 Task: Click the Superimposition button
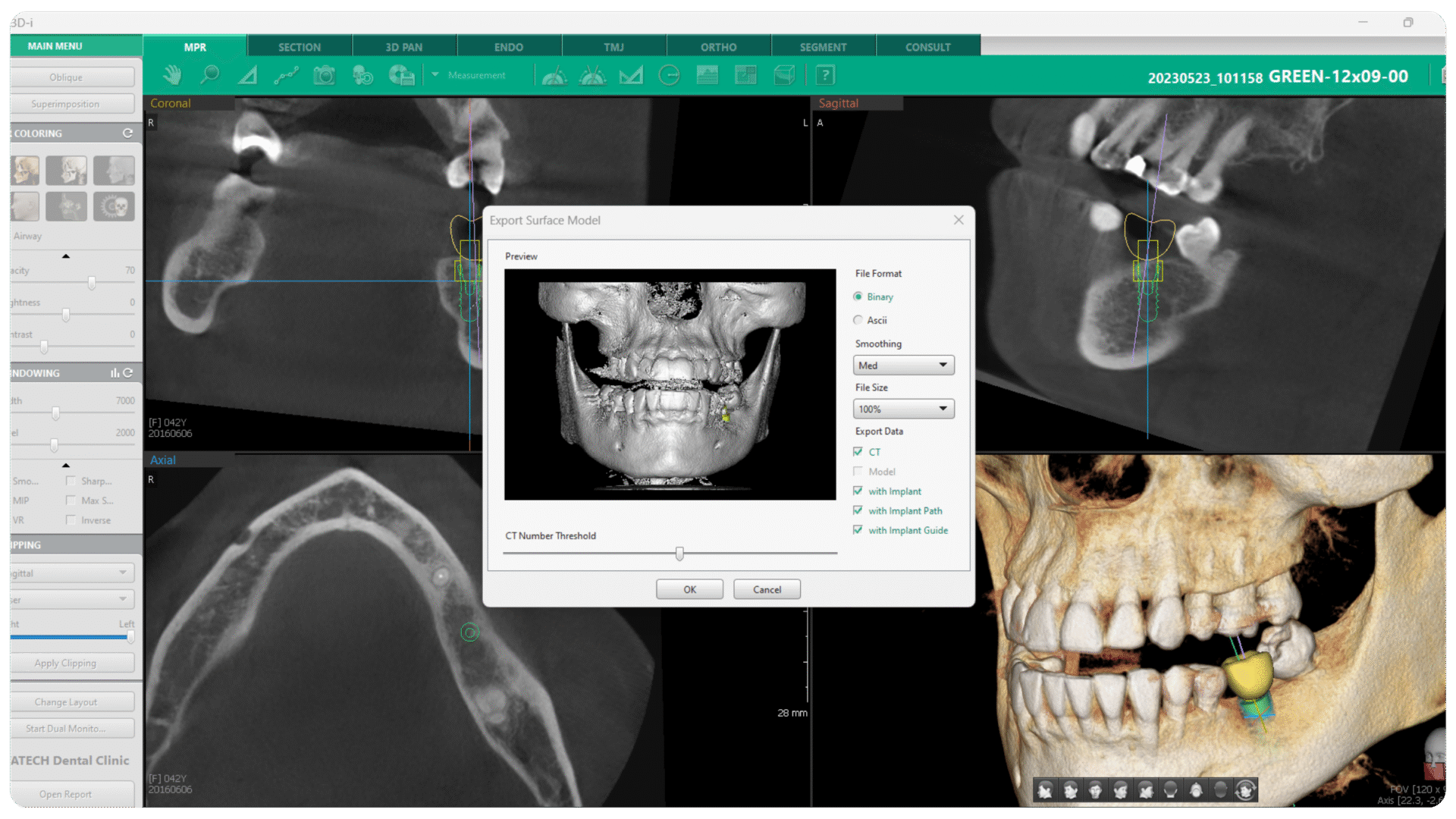point(73,104)
